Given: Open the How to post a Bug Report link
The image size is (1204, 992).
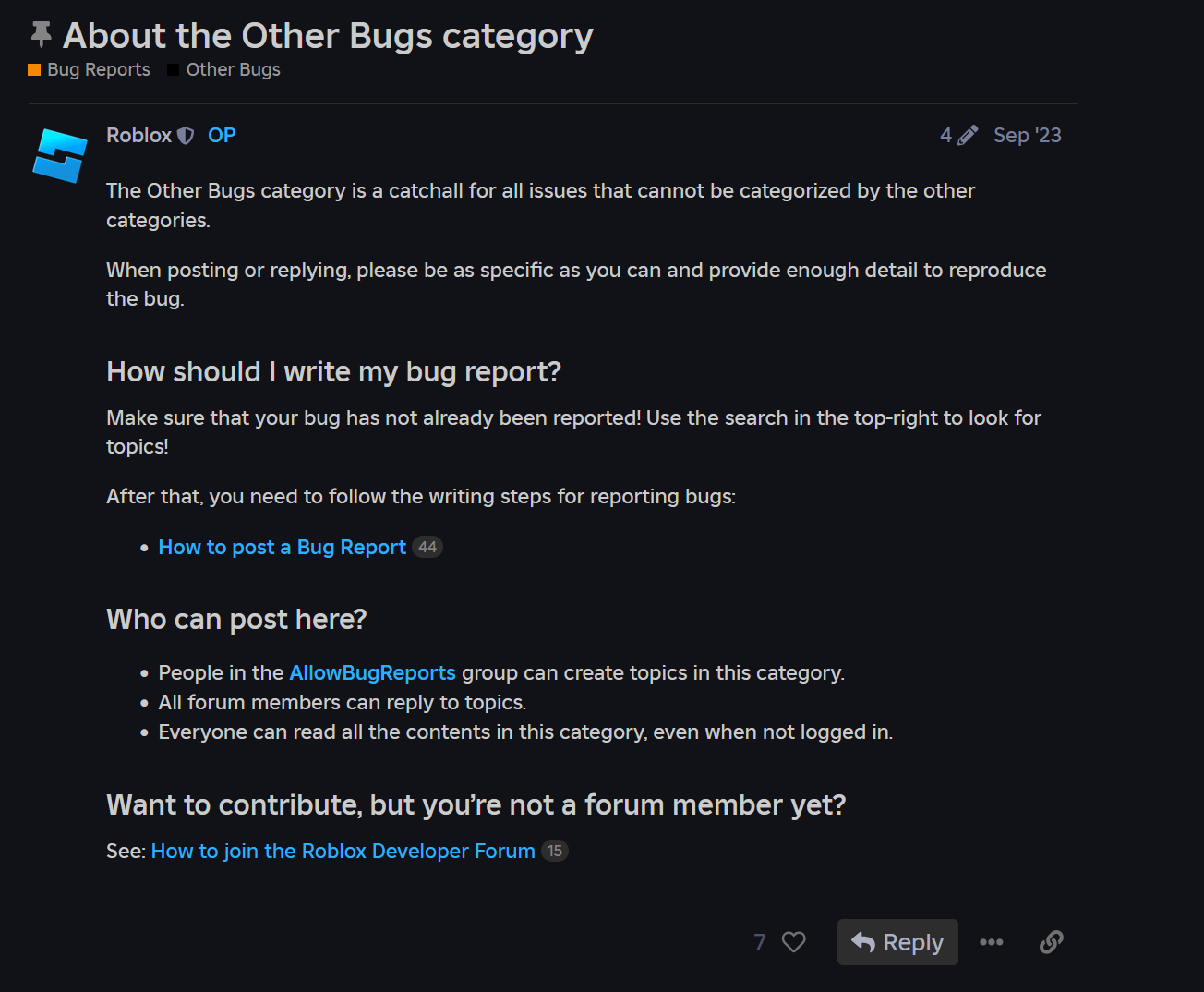Looking at the screenshot, I should click(281, 547).
